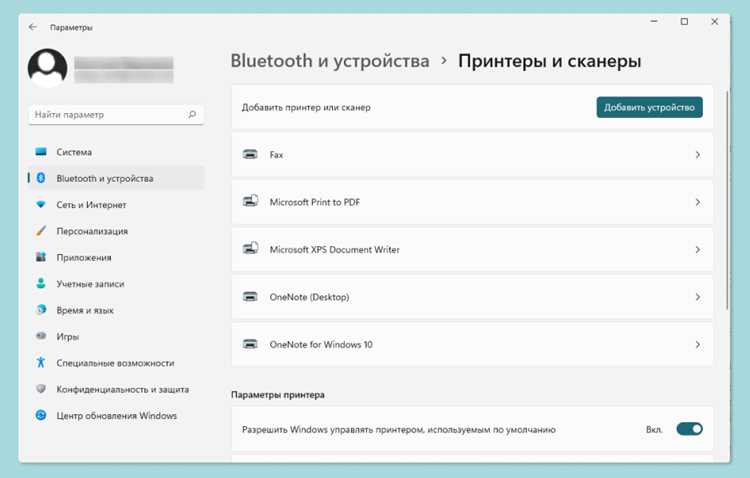Click the Персонализация brush icon
Viewport: 750px width, 478px height.
click(x=41, y=231)
